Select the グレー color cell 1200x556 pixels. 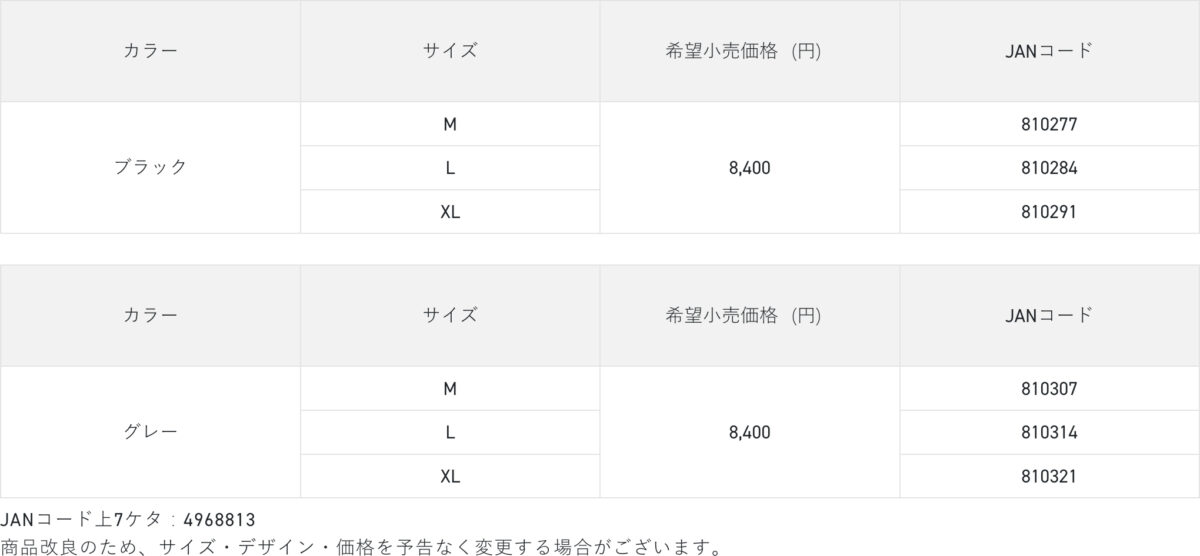150,432
